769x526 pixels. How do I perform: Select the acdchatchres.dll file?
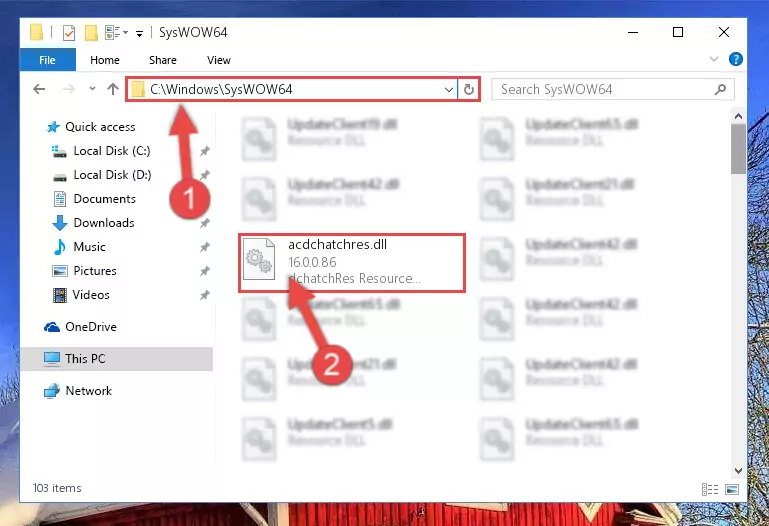point(352,263)
